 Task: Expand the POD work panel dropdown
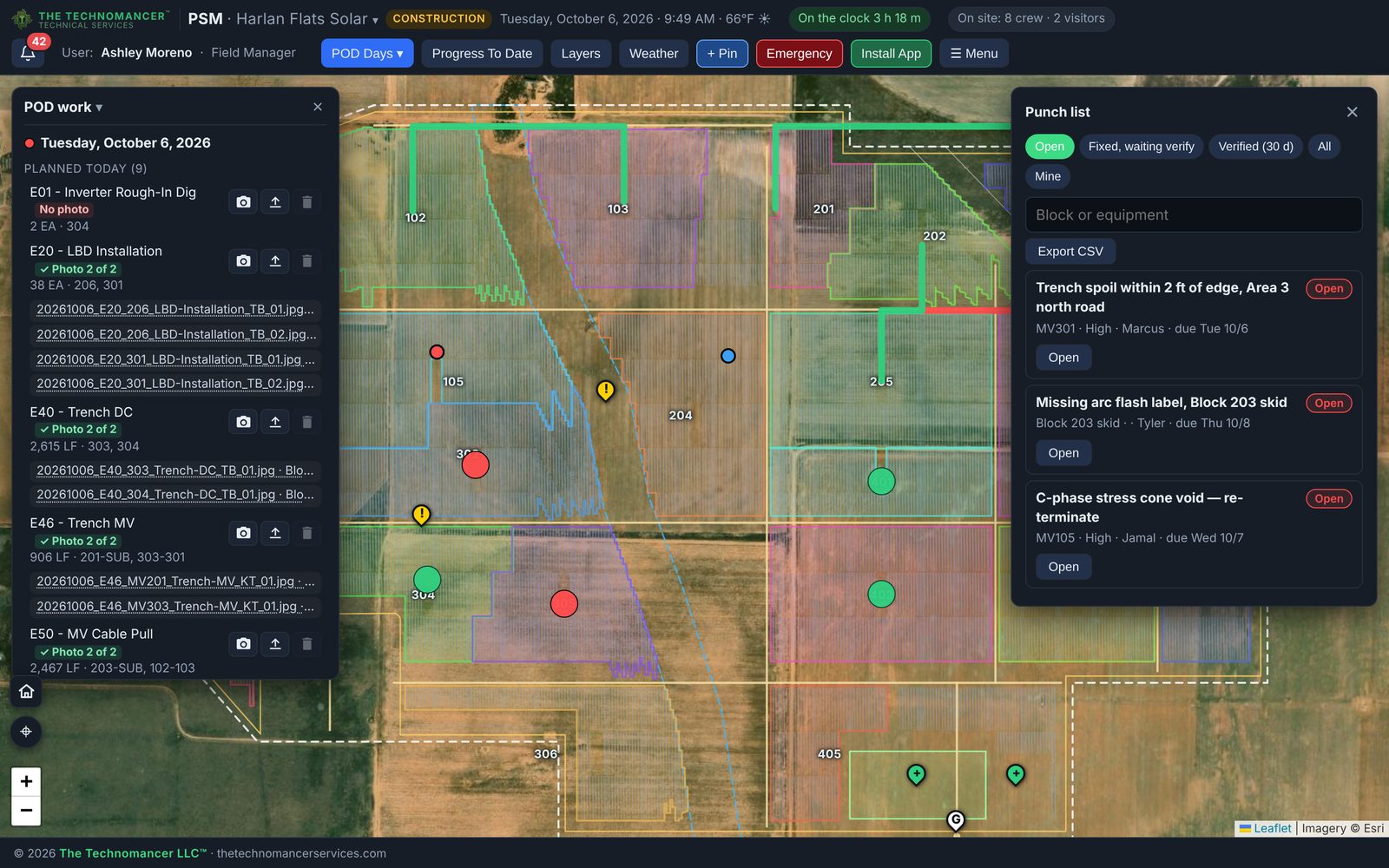pos(63,107)
